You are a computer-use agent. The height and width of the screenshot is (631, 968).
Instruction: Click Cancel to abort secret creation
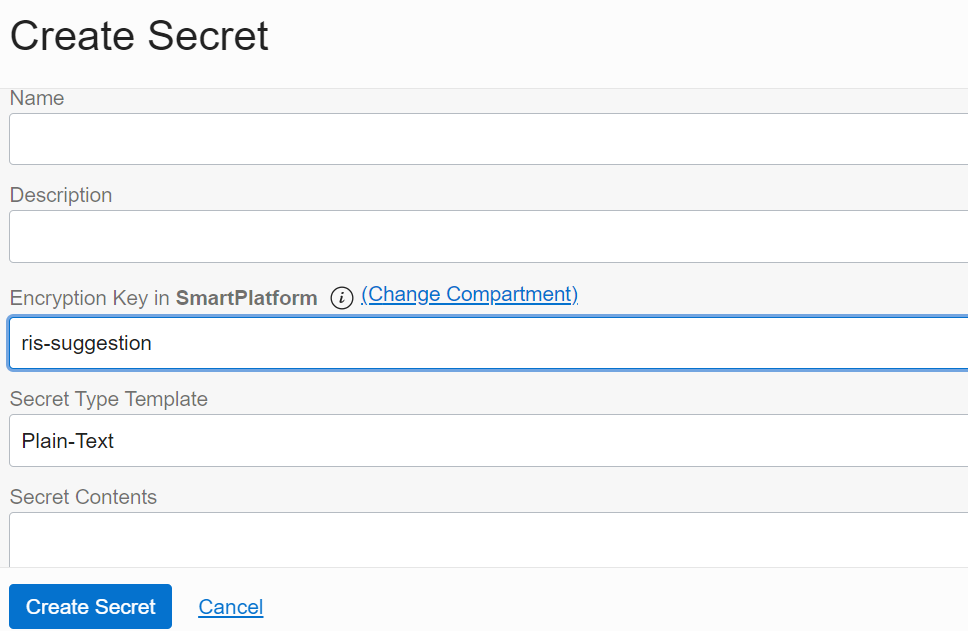(x=231, y=607)
